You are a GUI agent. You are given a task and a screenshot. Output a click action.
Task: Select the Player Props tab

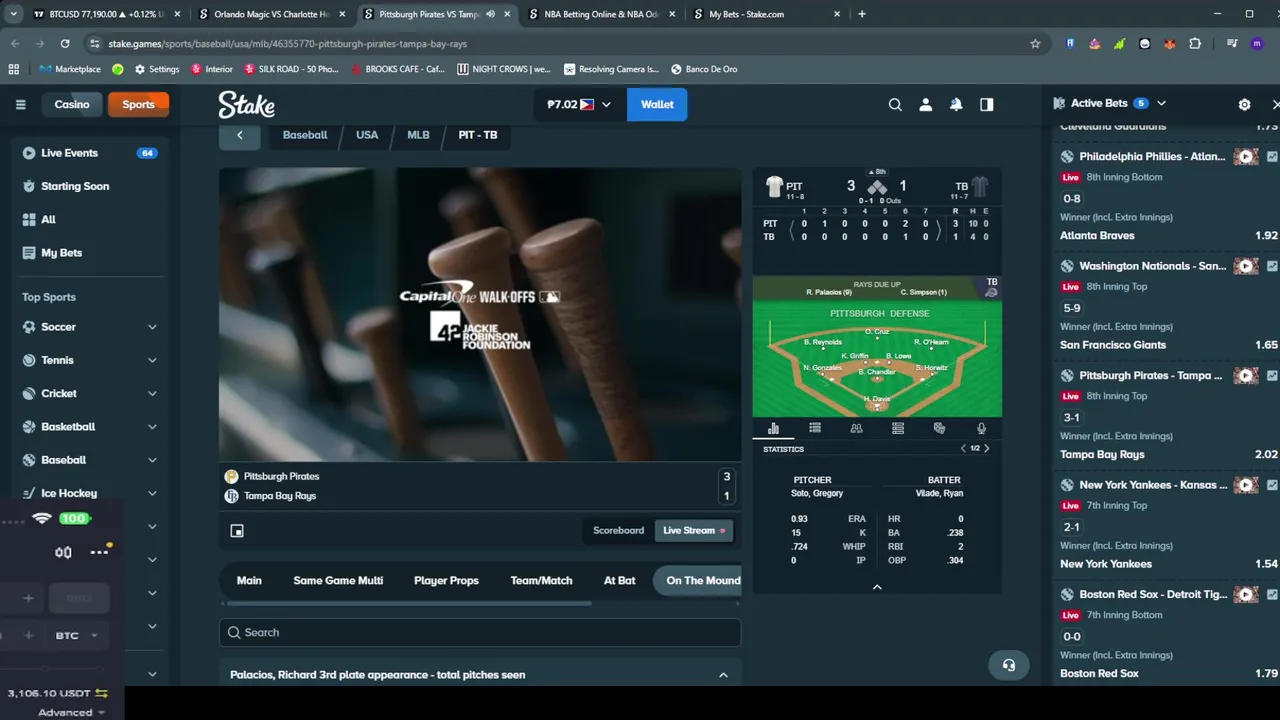(446, 580)
